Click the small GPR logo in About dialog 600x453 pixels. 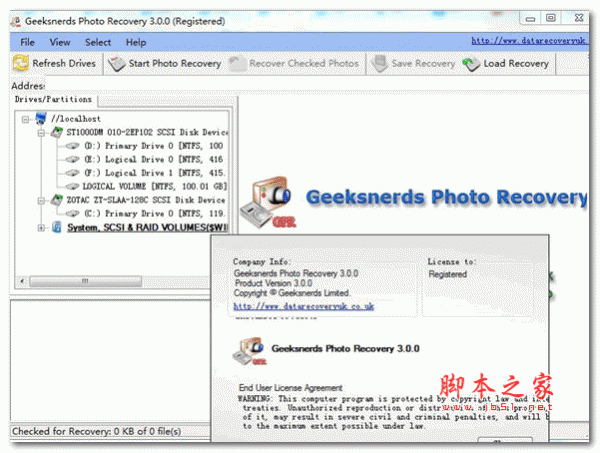(249, 351)
